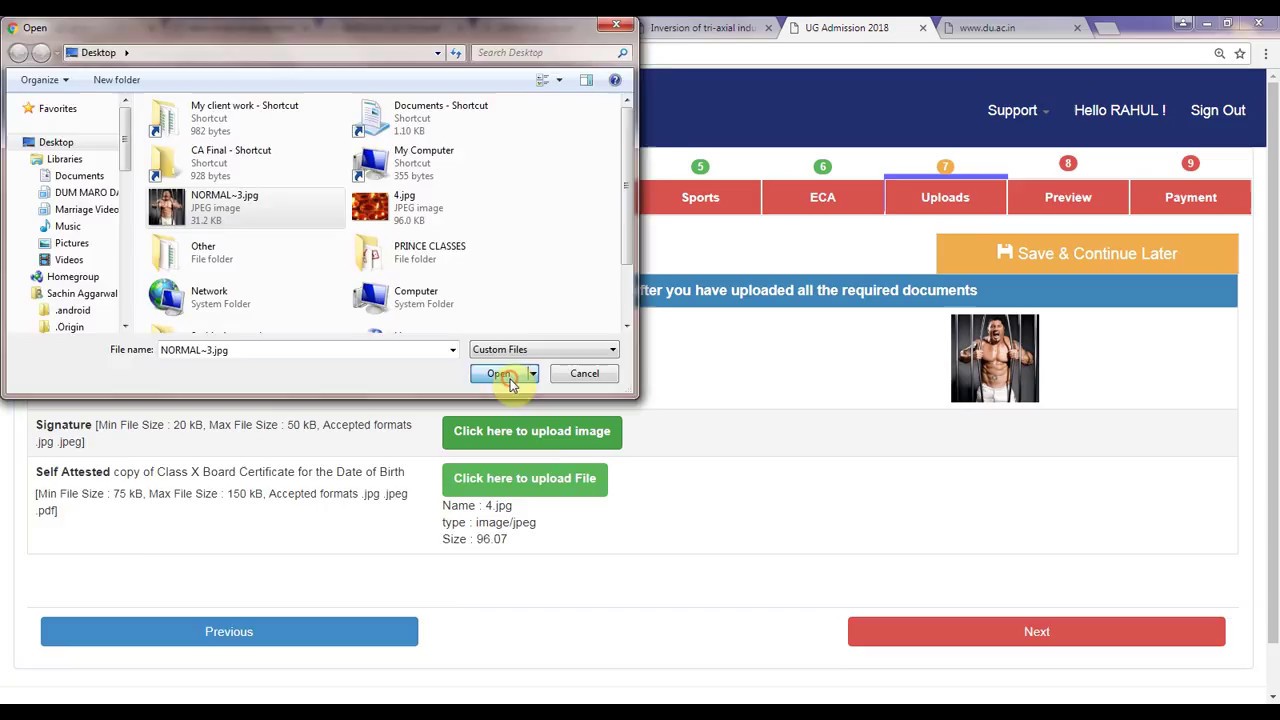Click upload image button for Signature

pos(532,431)
